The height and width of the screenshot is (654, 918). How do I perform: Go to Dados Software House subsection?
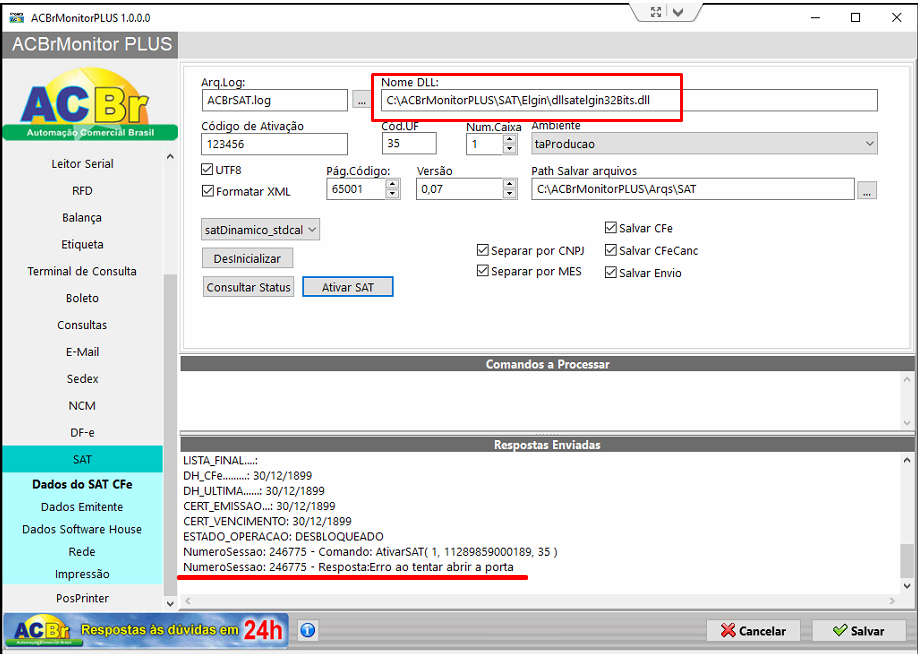click(x=83, y=529)
